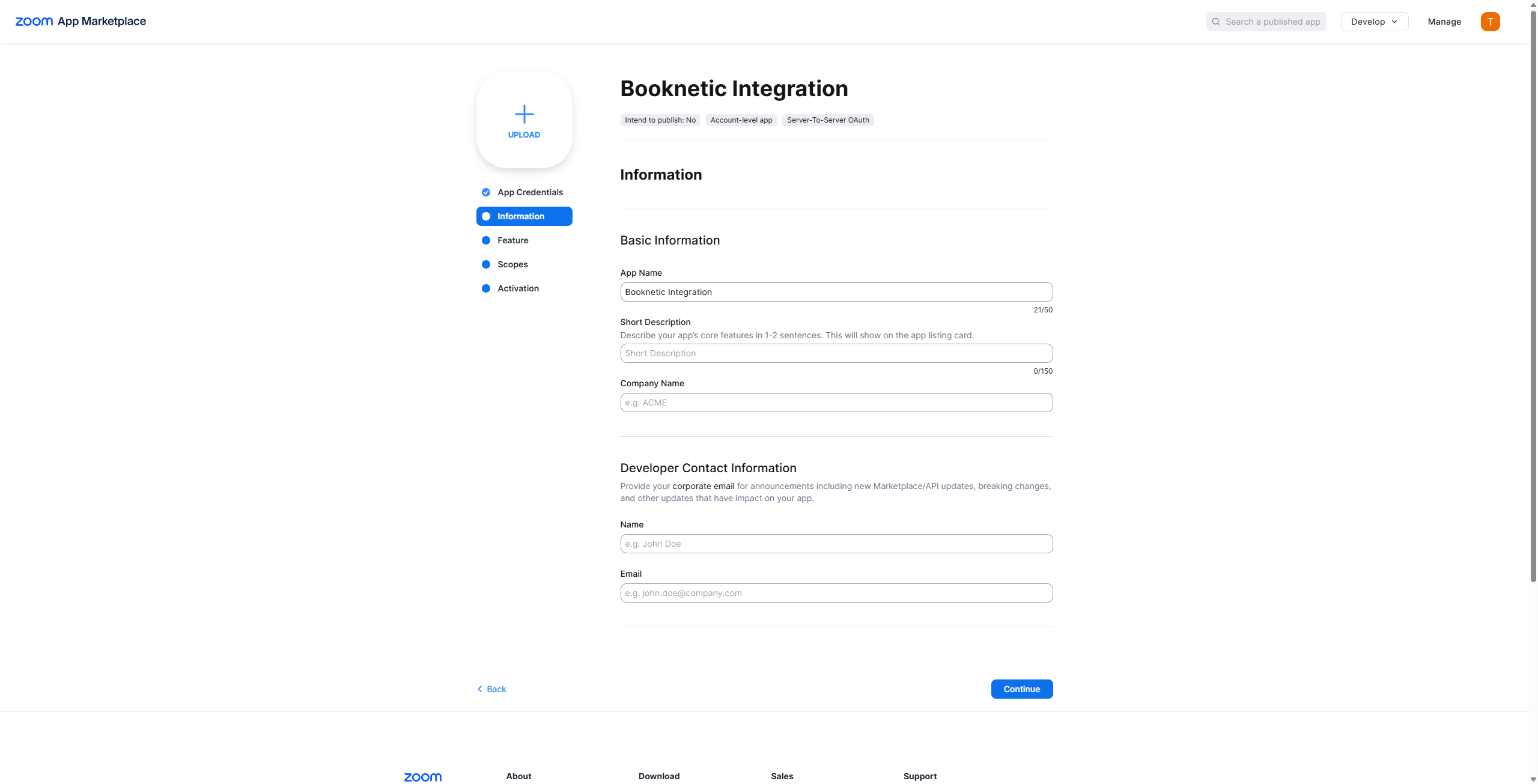Click the developer Email input field
The image size is (1538, 784).
tap(836, 593)
